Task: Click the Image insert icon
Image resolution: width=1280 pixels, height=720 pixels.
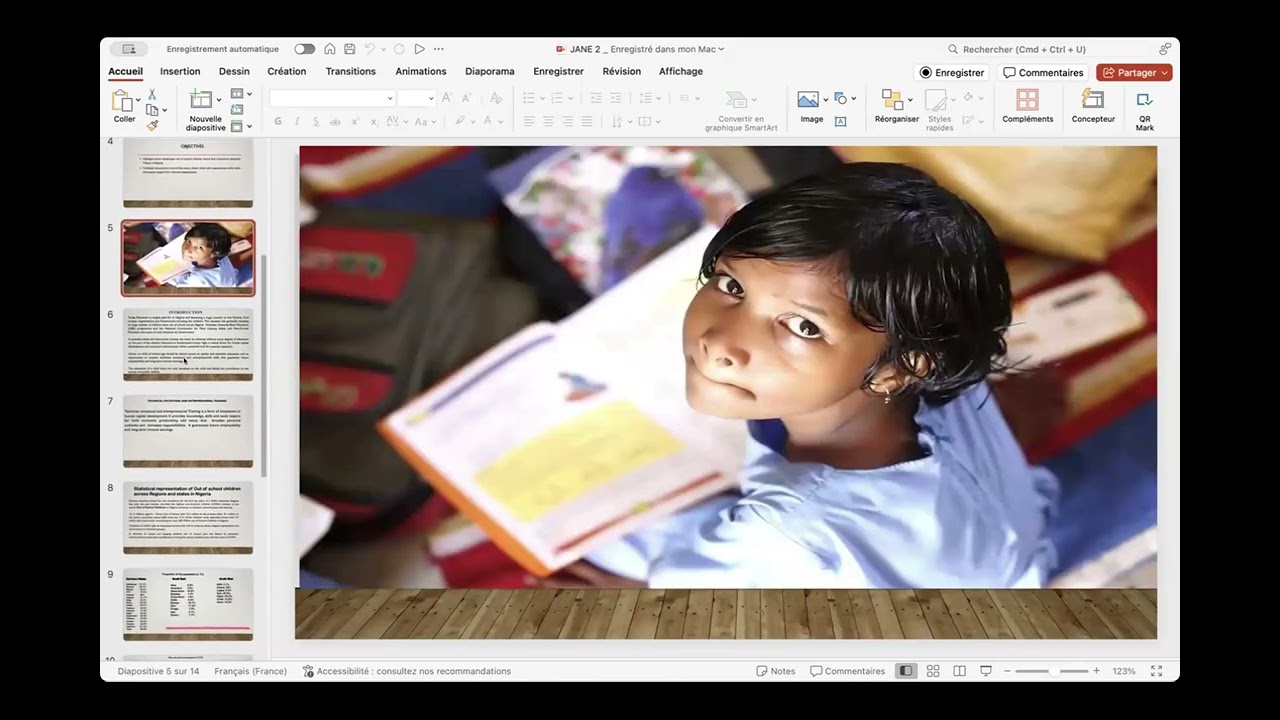Action: [x=808, y=99]
